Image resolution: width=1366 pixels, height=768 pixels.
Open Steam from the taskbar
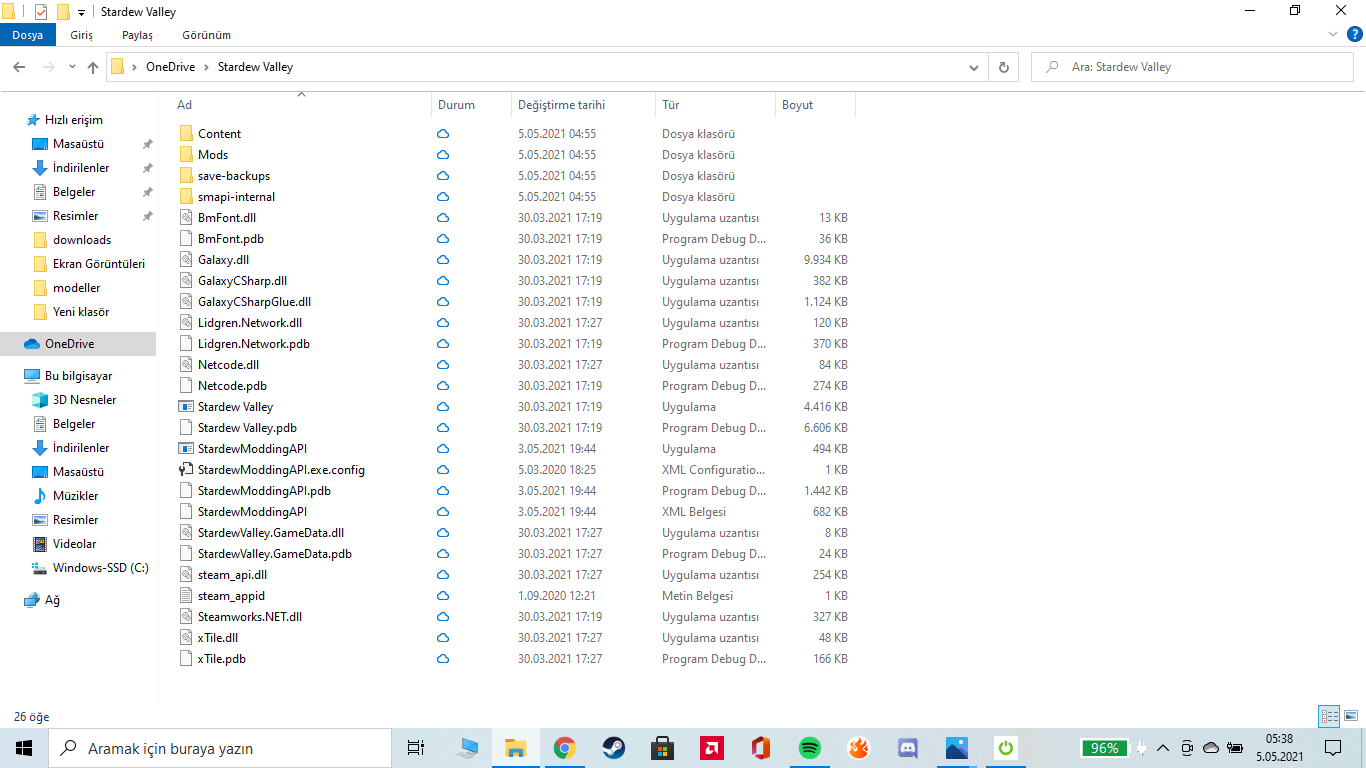[x=613, y=748]
